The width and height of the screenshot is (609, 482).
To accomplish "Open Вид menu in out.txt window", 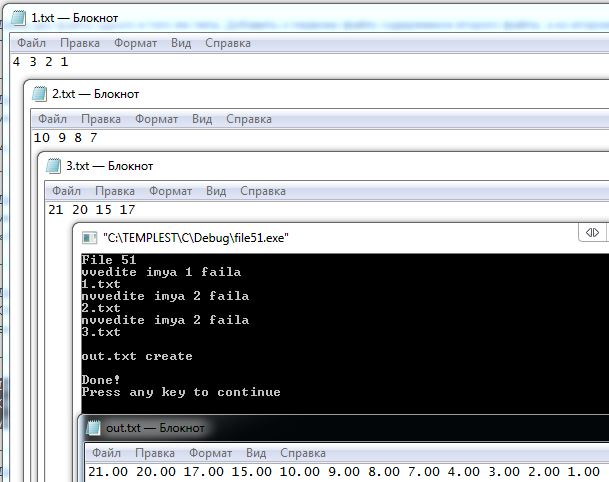I will (x=256, y=453).
